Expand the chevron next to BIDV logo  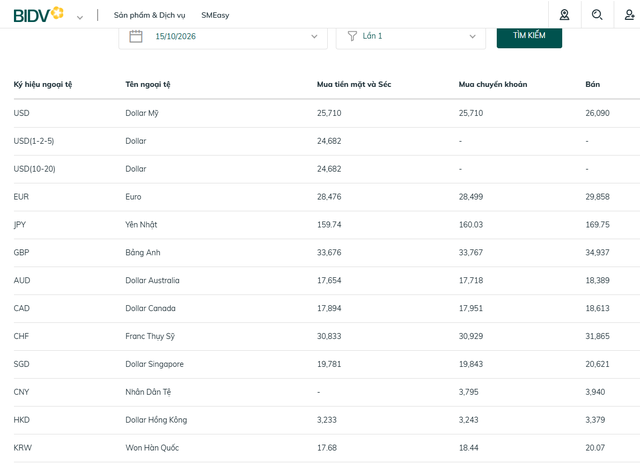tap(80, 17)
